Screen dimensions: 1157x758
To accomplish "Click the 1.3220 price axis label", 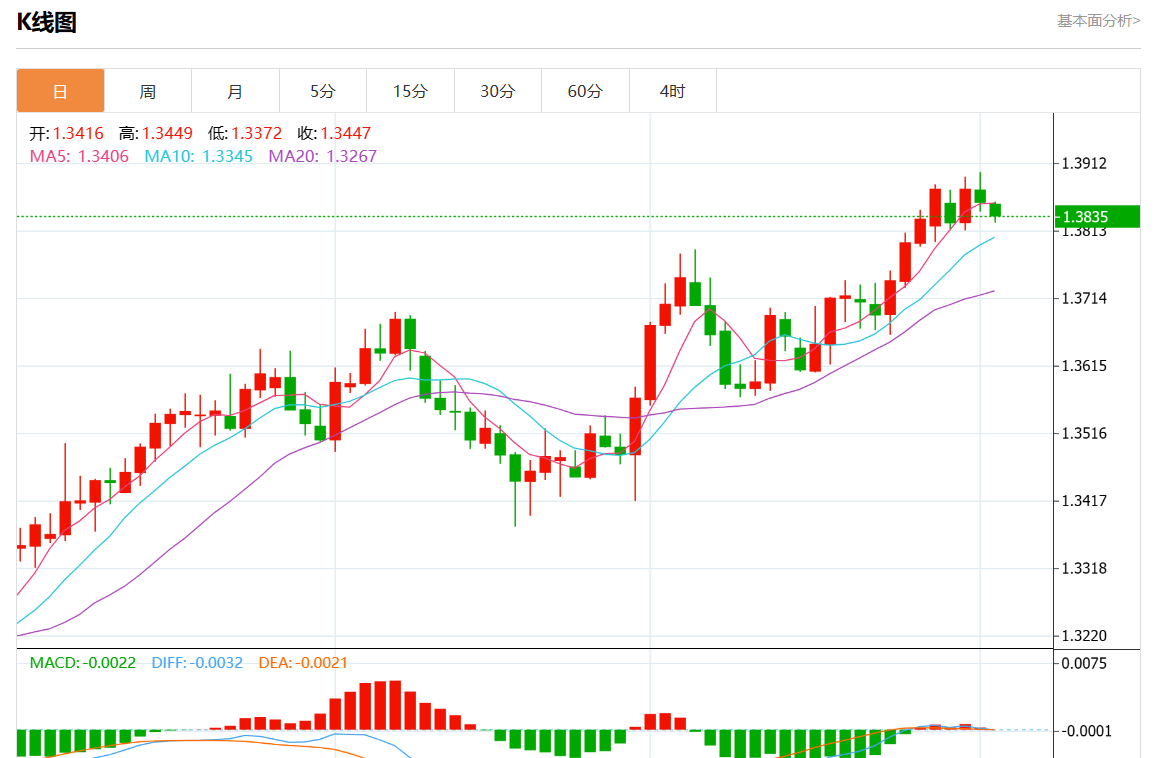I will tap(1084, 635).
